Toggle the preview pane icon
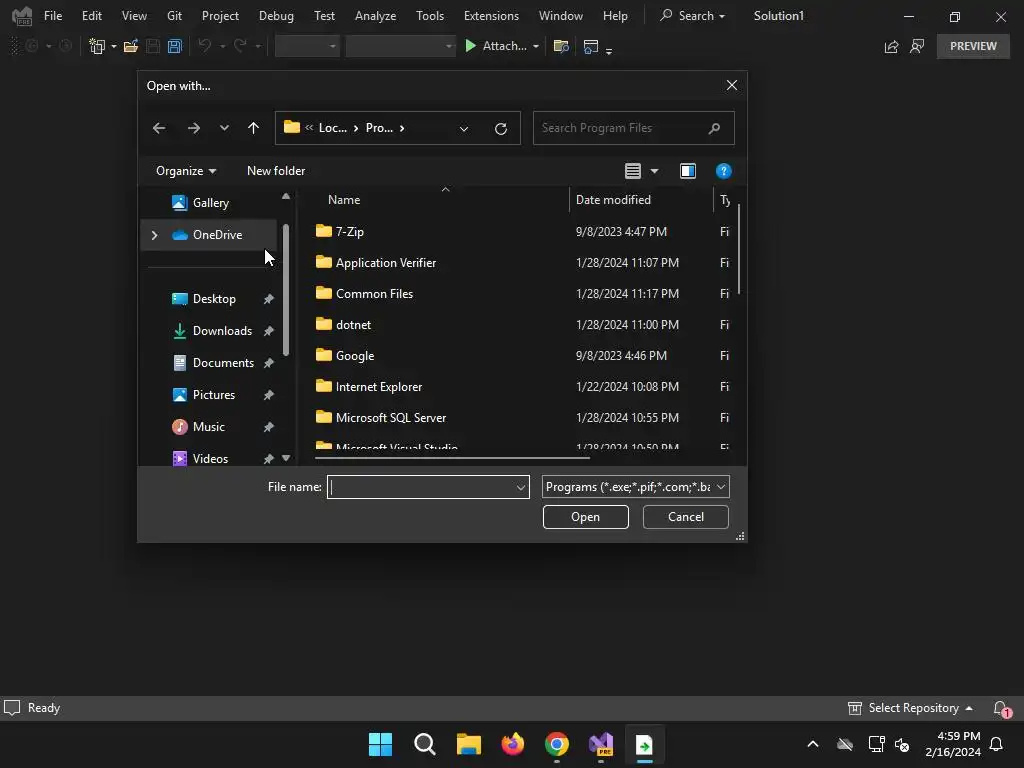Viewport: 1024px width, 768px height. click(x=688, y=171)
